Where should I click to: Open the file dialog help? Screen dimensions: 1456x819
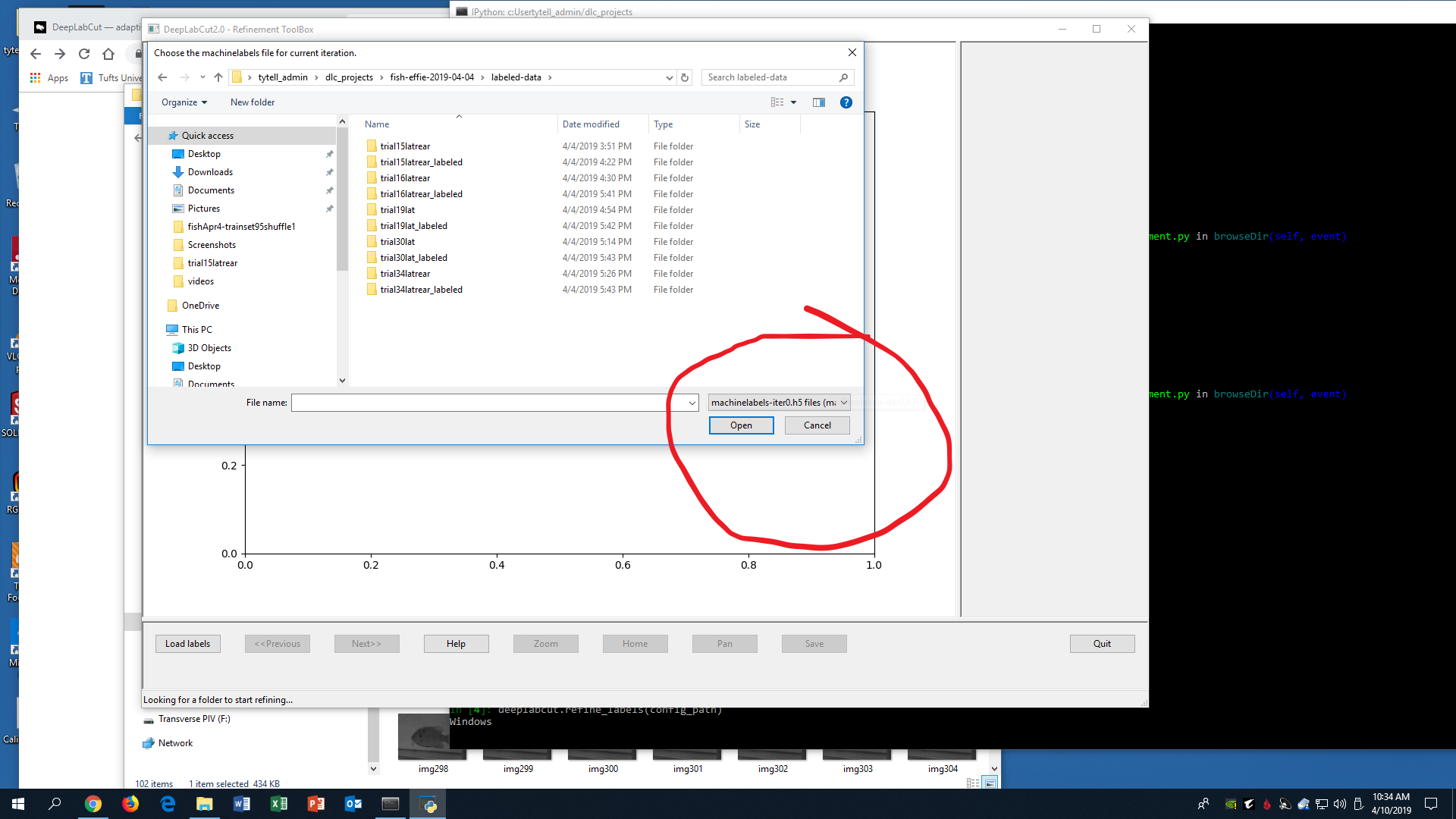pos(846,102)
